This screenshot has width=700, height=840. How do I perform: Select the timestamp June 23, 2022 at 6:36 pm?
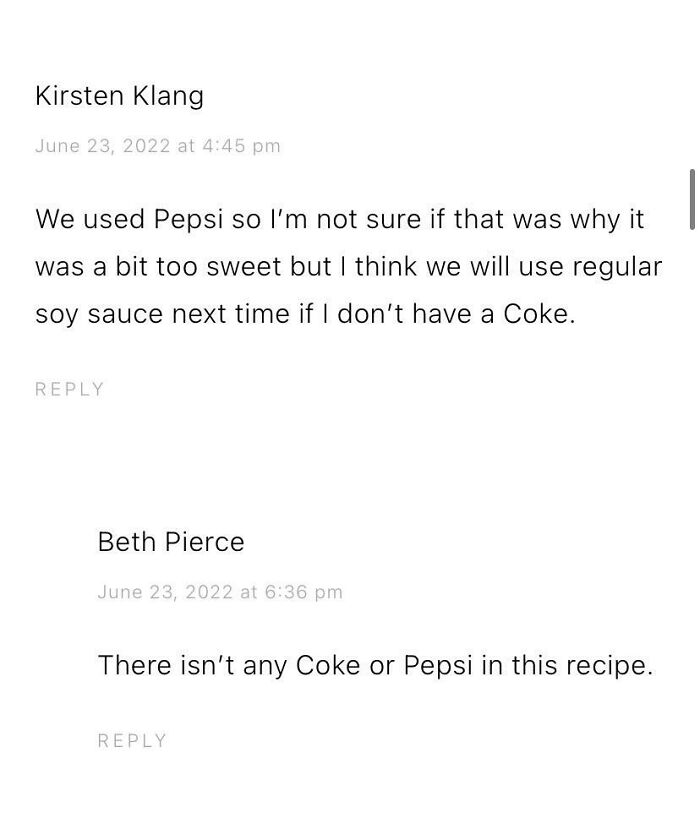pyautogui.click(x=220, y=592)
